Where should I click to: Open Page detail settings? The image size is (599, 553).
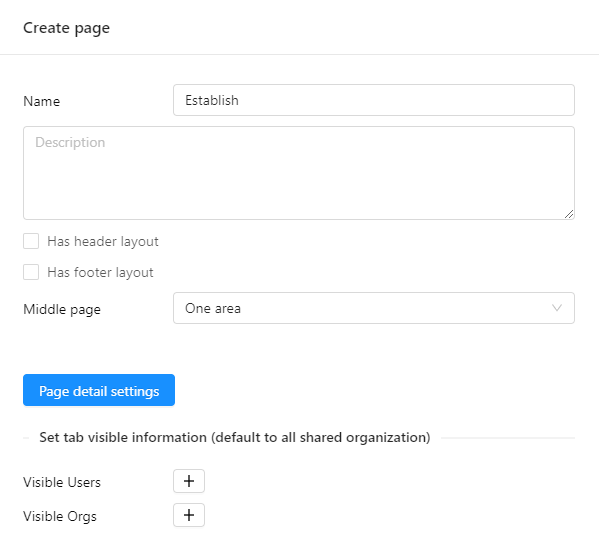coord(99,390)
